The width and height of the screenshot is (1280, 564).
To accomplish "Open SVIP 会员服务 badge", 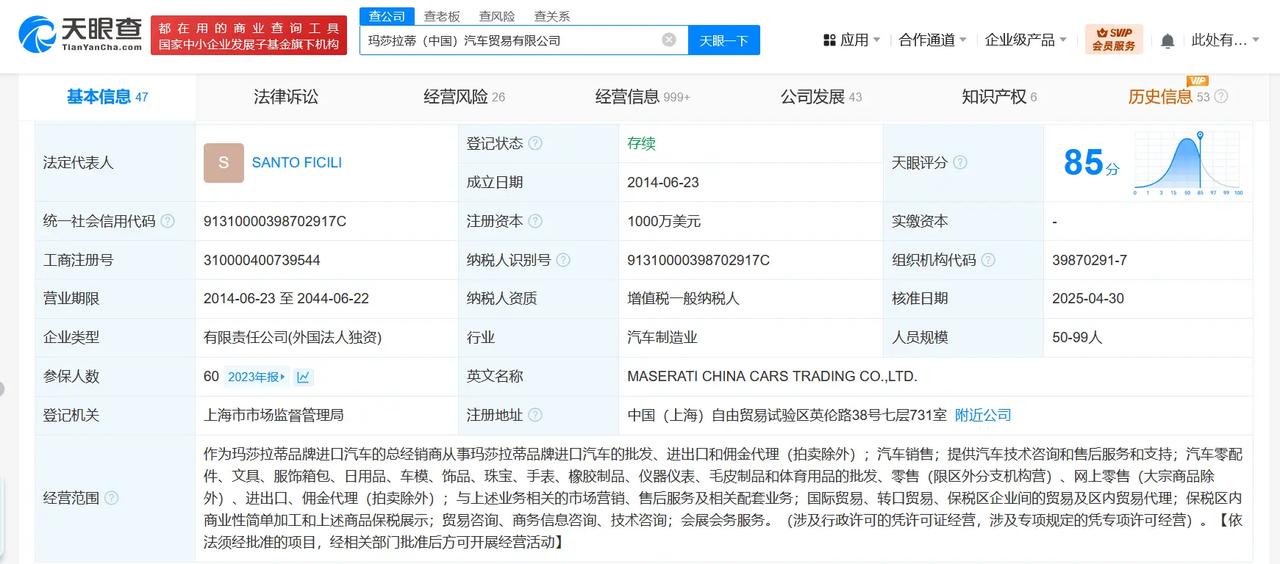I will point(1113,40).
